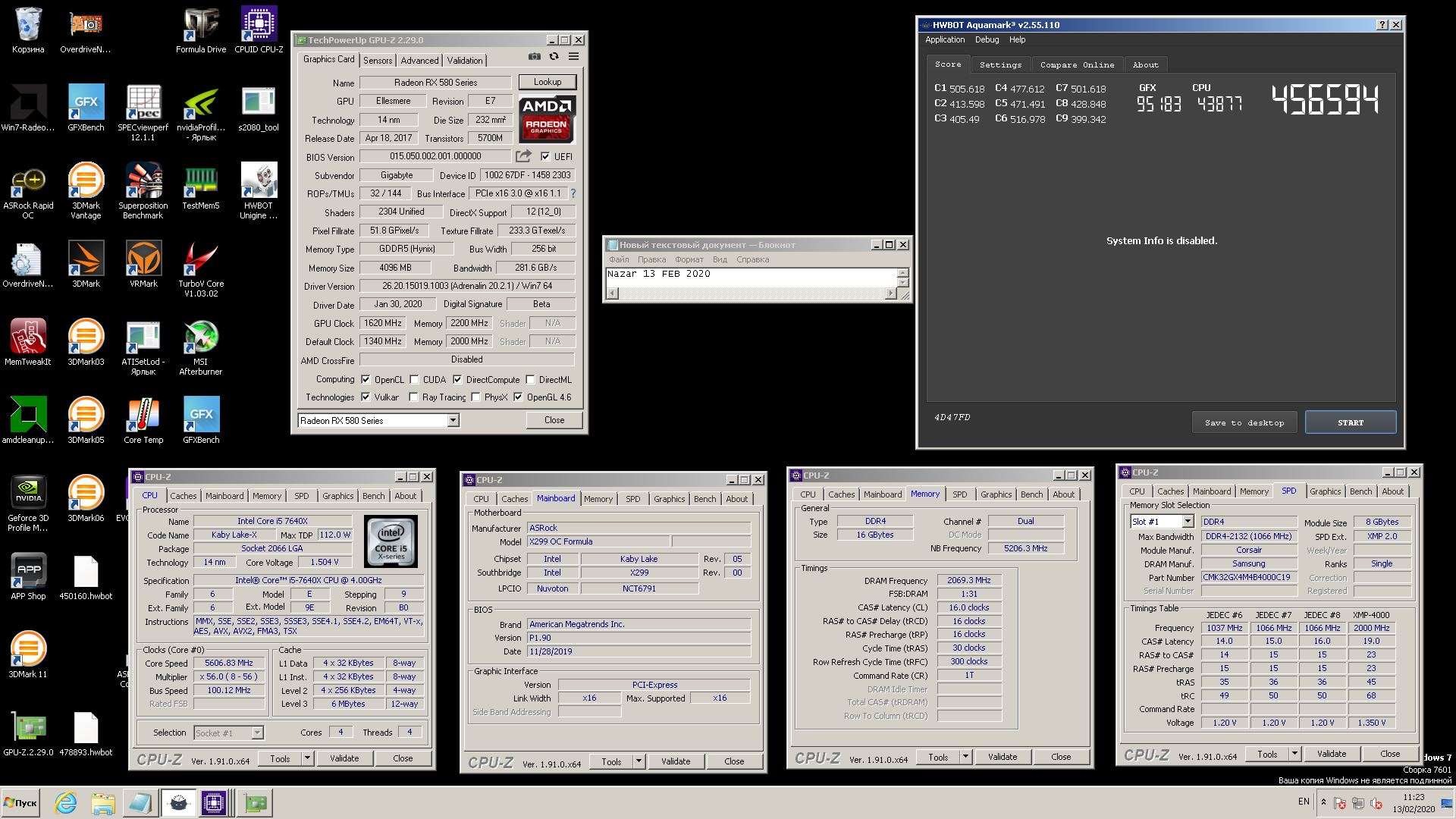1456x819 pixels.
Task: Toggle the UEFI checkbox in GPU-Z
Action: tap(545, 157)
